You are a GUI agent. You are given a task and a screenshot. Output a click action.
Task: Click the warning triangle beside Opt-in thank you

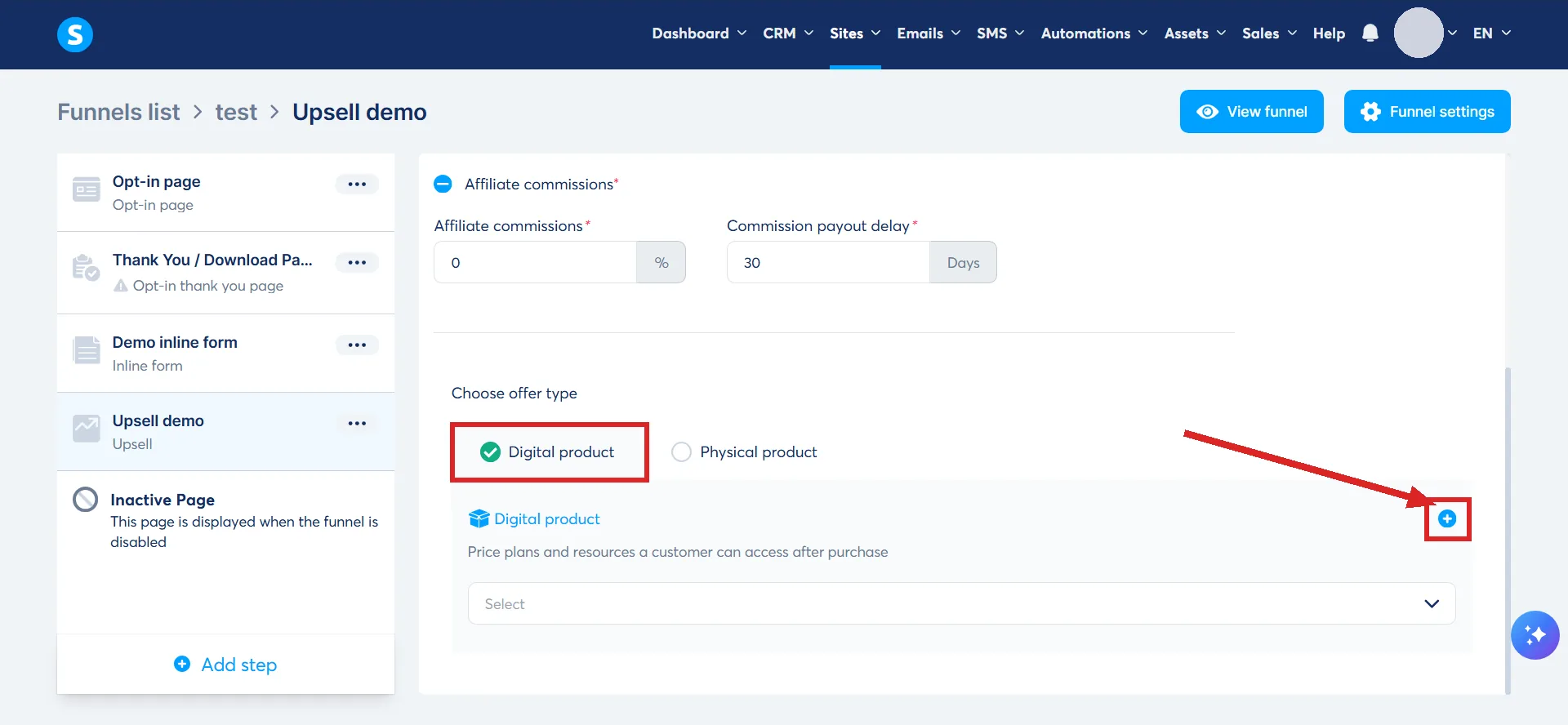[121, 286]
